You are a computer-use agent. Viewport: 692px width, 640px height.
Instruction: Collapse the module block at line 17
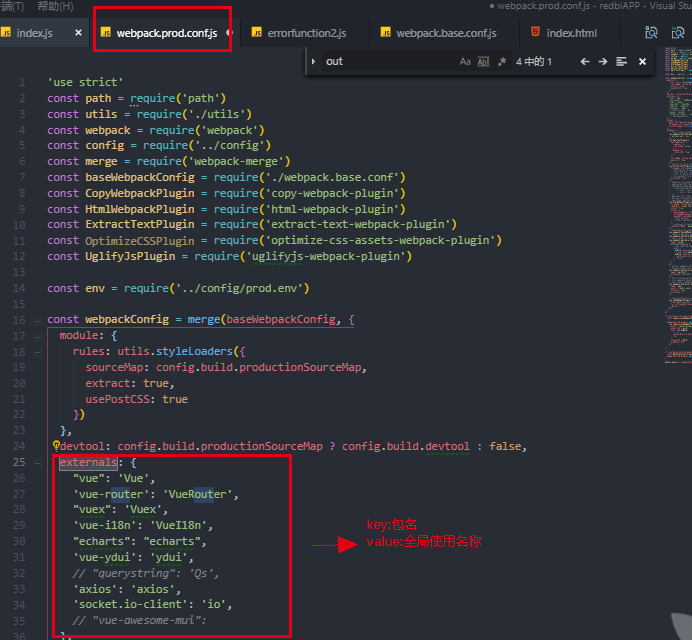click(38, 337)
